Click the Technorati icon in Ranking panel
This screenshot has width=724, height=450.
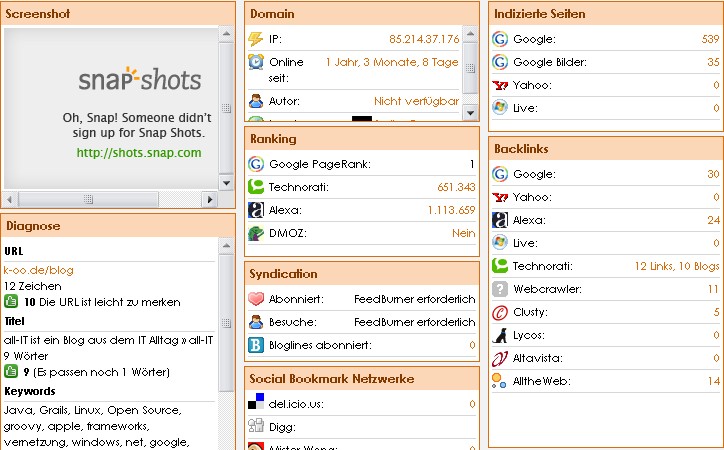[256, 187]
